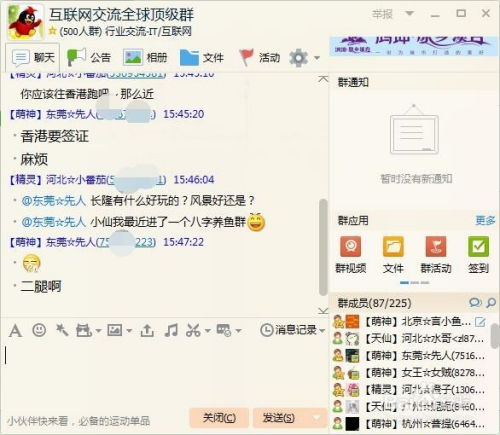Expand the 消息记录 history dropdown arrow
The image size is (500, 435).
pyautogui.click(x=322, y=331)
